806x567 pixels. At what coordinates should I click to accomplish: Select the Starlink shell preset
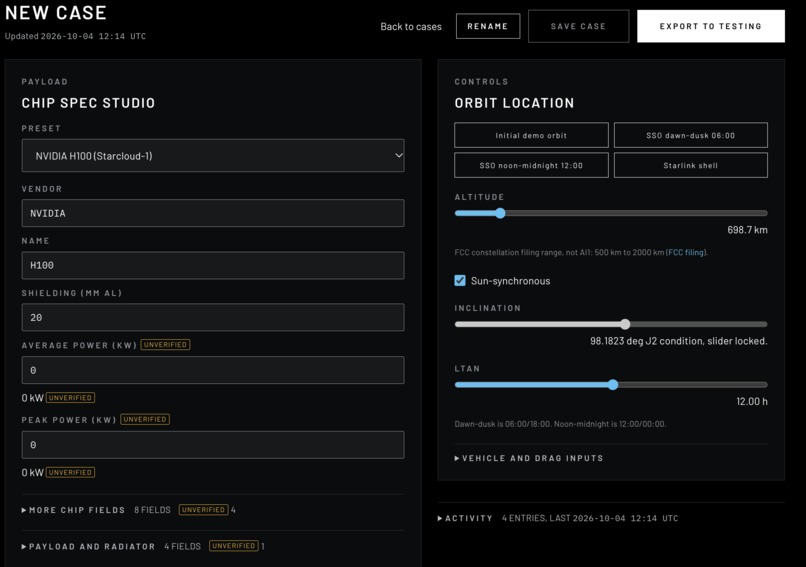(690, 165)
